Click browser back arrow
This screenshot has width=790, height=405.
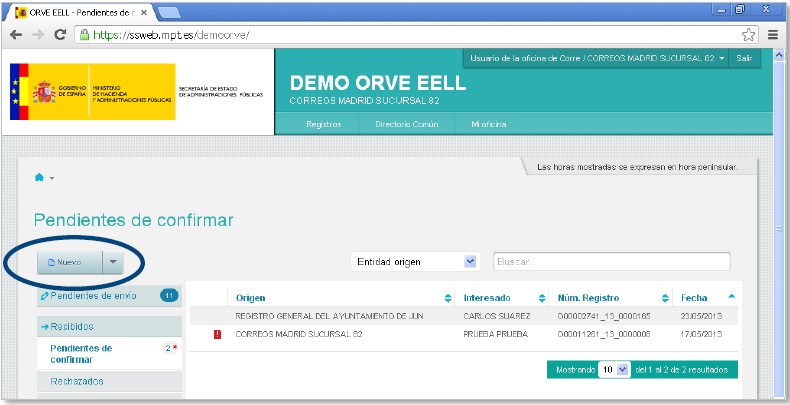pyautogui.click(x=16, y=34)
